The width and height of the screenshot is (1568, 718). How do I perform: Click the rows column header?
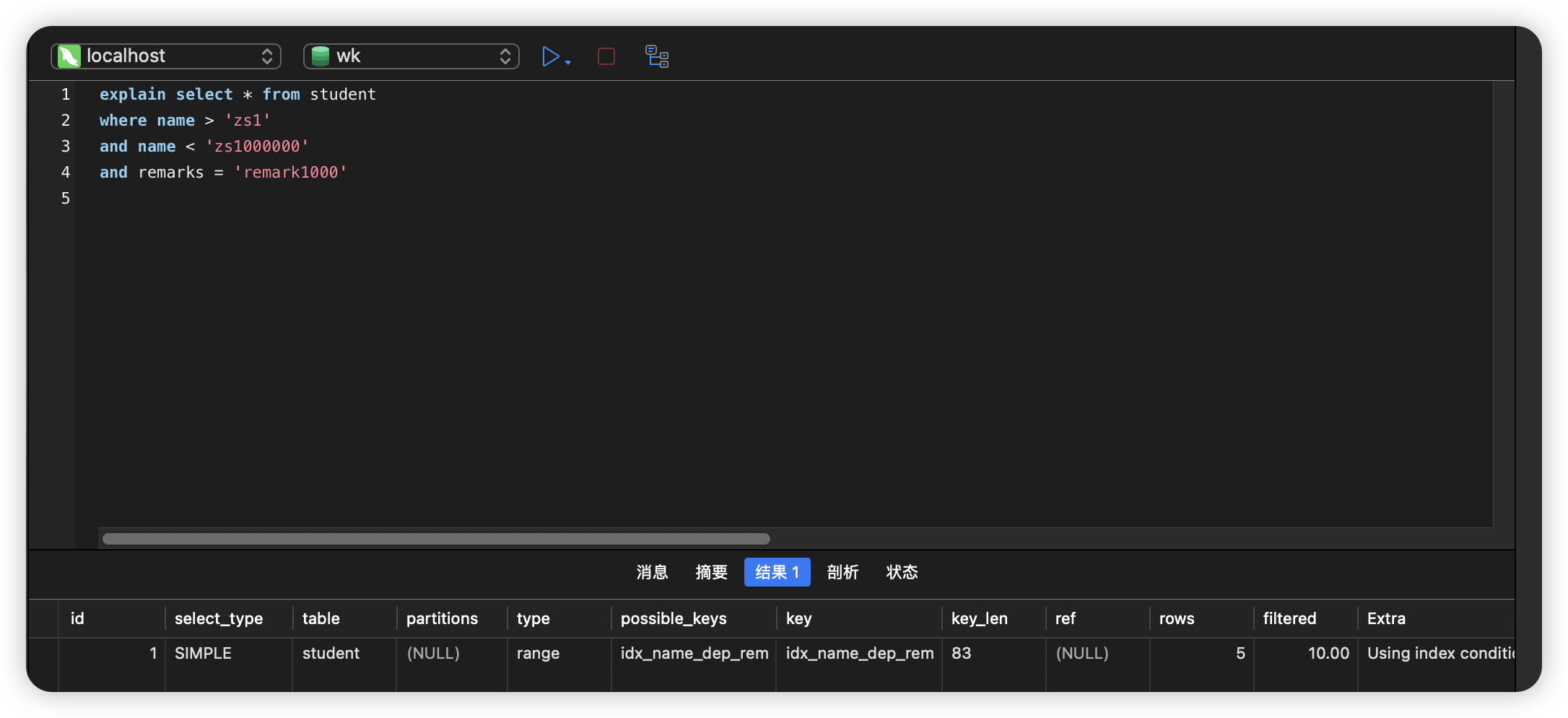pyautogui.click(x=1202, y=618)
